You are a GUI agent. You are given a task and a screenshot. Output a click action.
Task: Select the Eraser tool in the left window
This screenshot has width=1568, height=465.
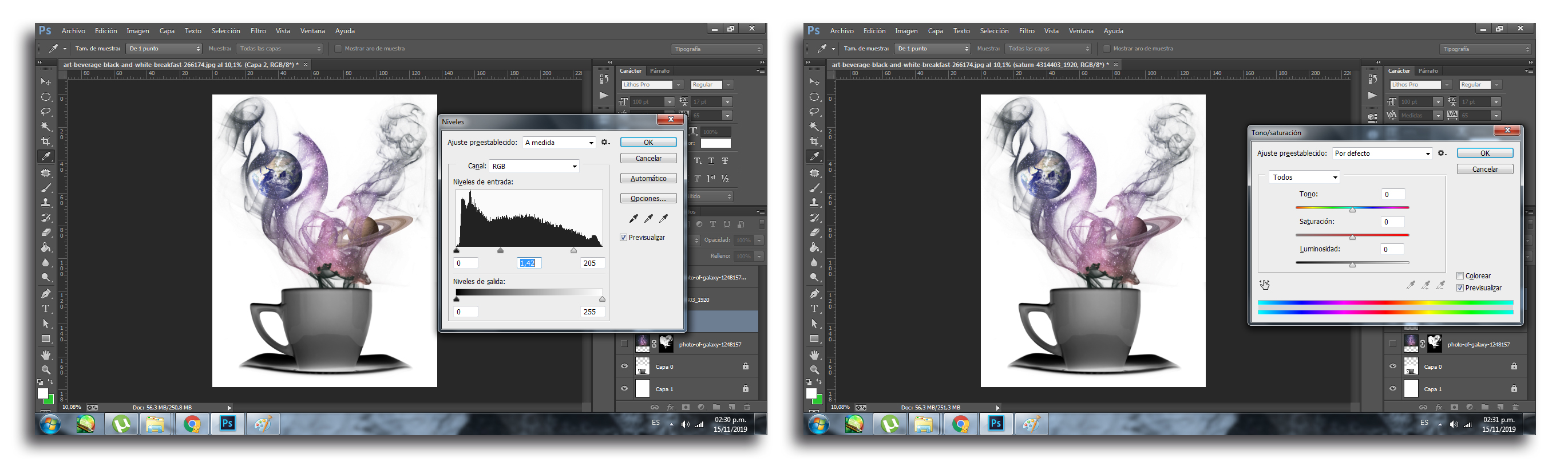click(46, 233)
